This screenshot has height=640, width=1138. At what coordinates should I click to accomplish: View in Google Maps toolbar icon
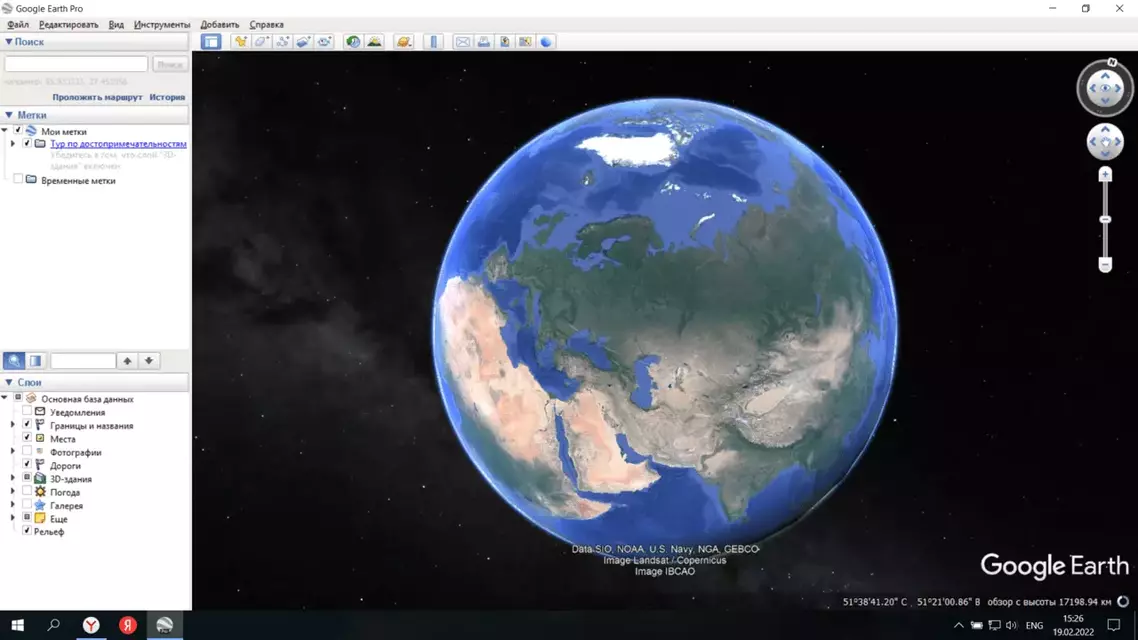[525, 41]
